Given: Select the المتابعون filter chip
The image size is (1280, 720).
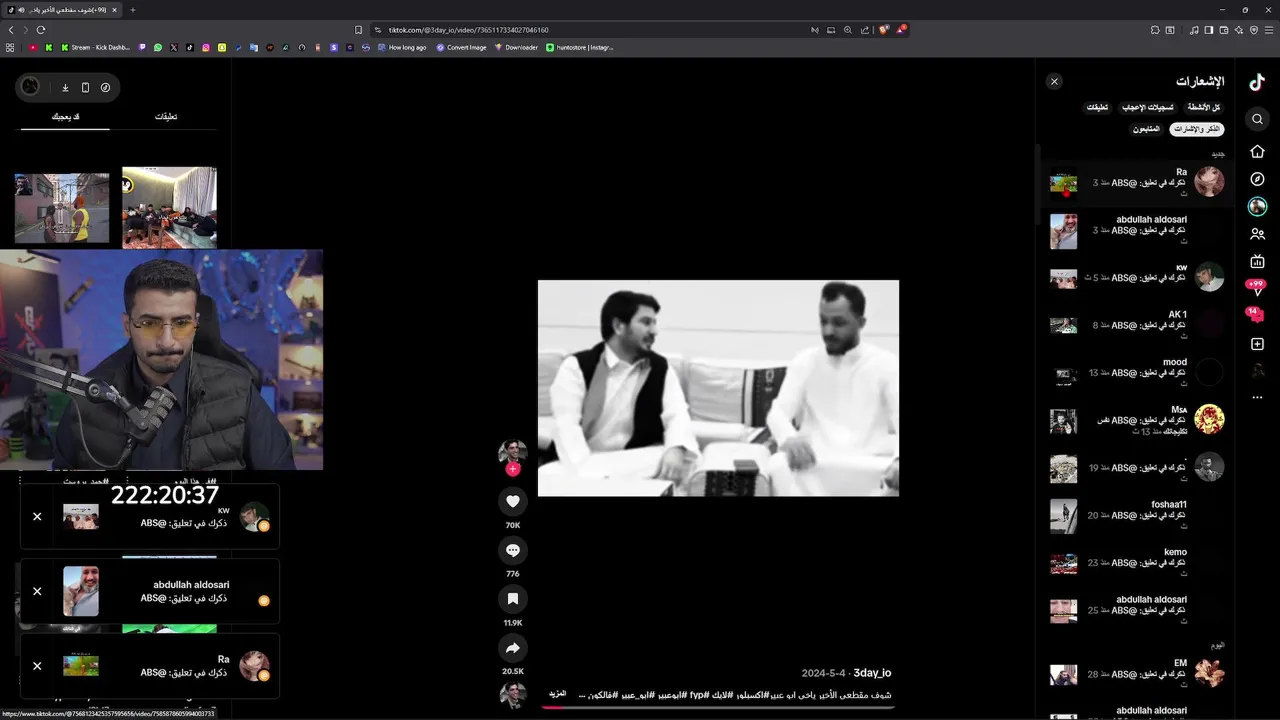Looking at the screenshot, I should 1146,129.
